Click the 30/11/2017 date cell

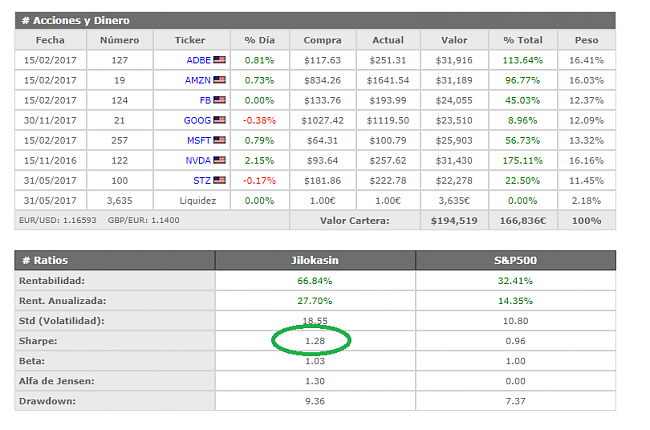click(x=50, y=120)
